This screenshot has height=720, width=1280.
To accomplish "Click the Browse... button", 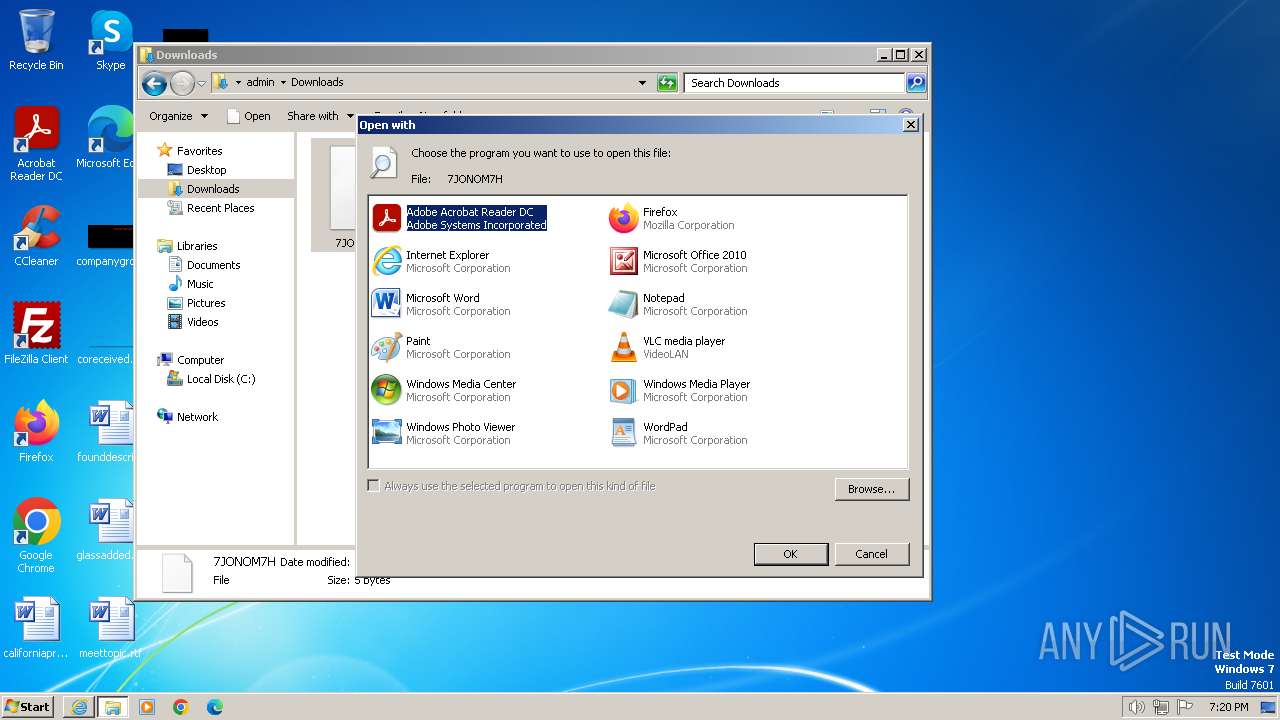I will pos(871,489).
